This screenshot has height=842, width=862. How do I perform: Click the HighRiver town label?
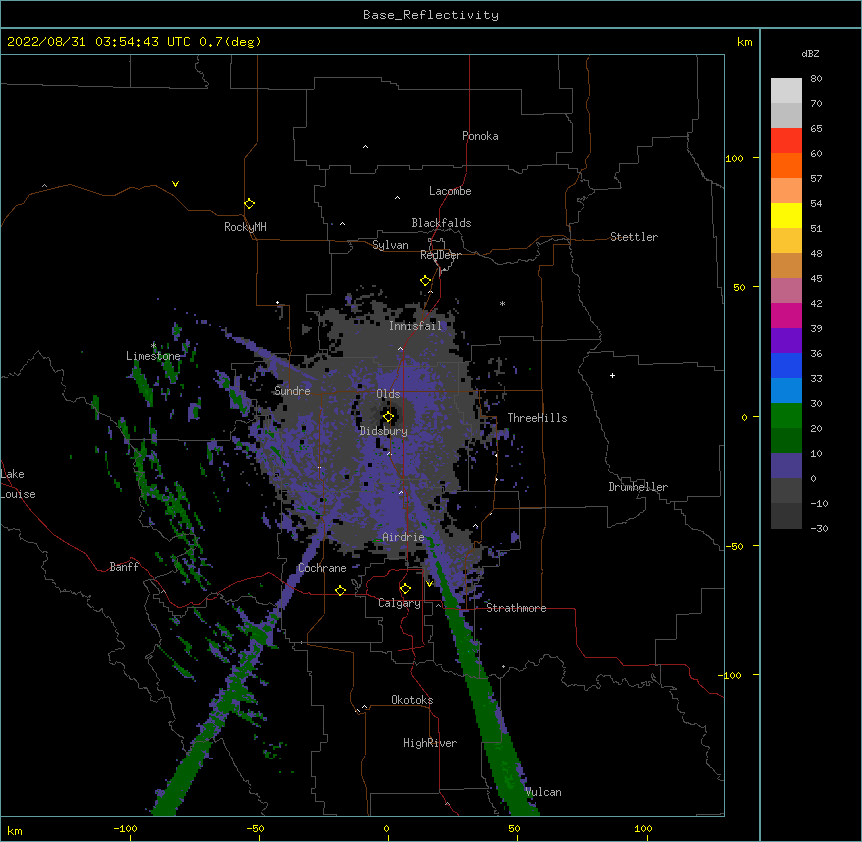(x=430, y=743)
